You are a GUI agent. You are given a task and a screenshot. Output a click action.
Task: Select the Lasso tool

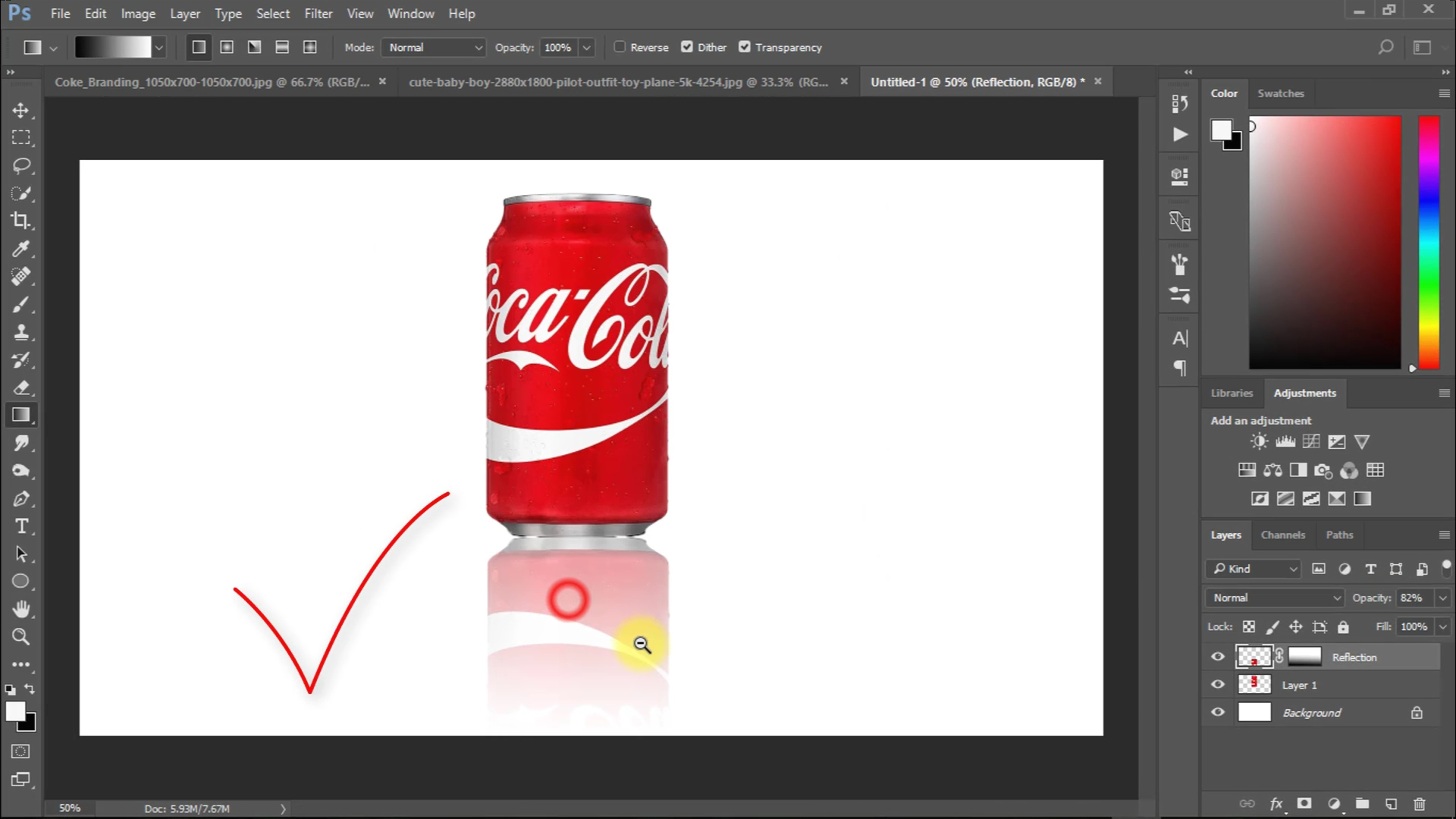click(x=21, y=165)
